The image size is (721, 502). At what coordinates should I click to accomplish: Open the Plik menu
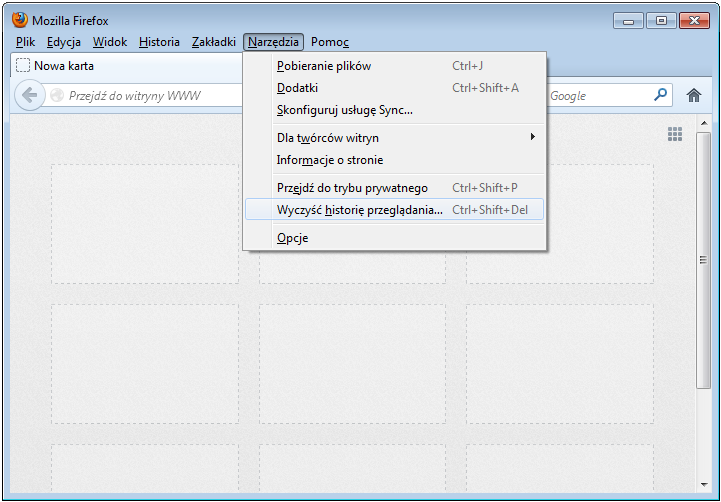click(25, 42)
